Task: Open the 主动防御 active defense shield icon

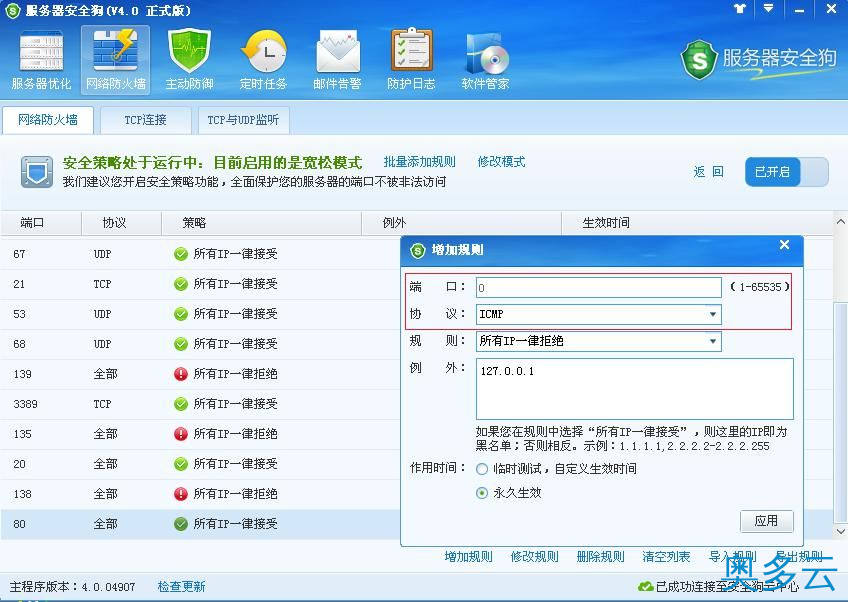Action: click(189, 60)
